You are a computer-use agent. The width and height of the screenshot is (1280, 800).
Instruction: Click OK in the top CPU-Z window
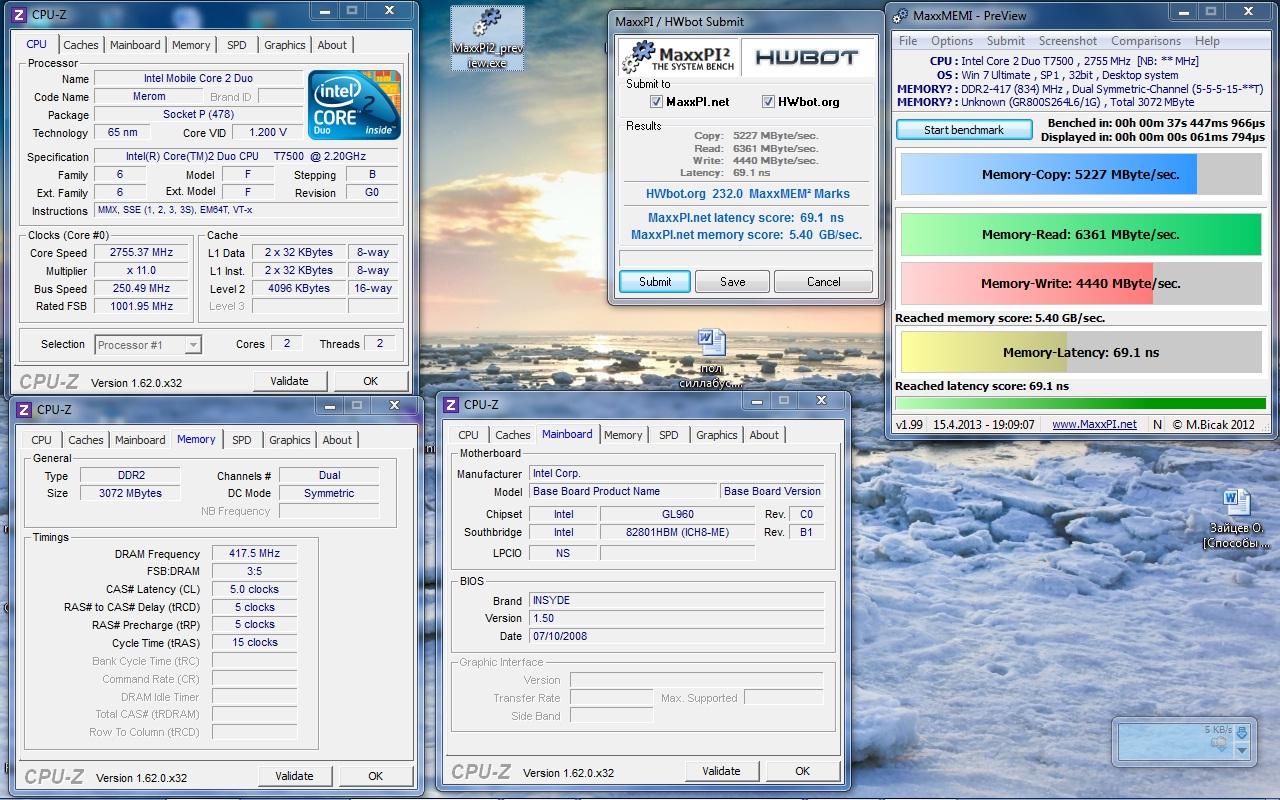click(x=371, y=381)
